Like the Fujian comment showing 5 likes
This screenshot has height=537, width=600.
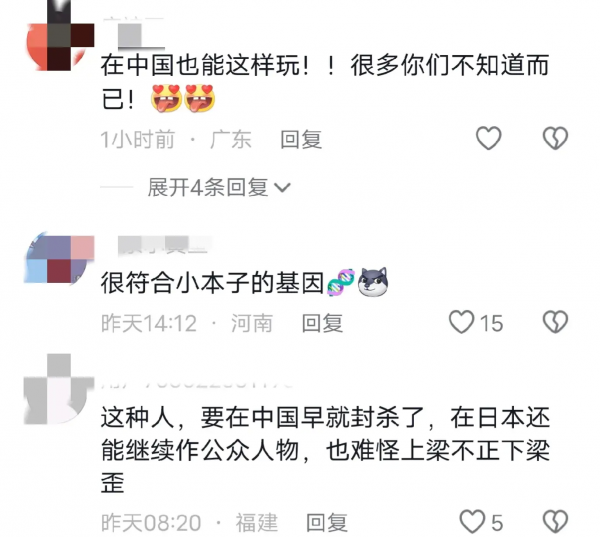click(x=472, y=521)
